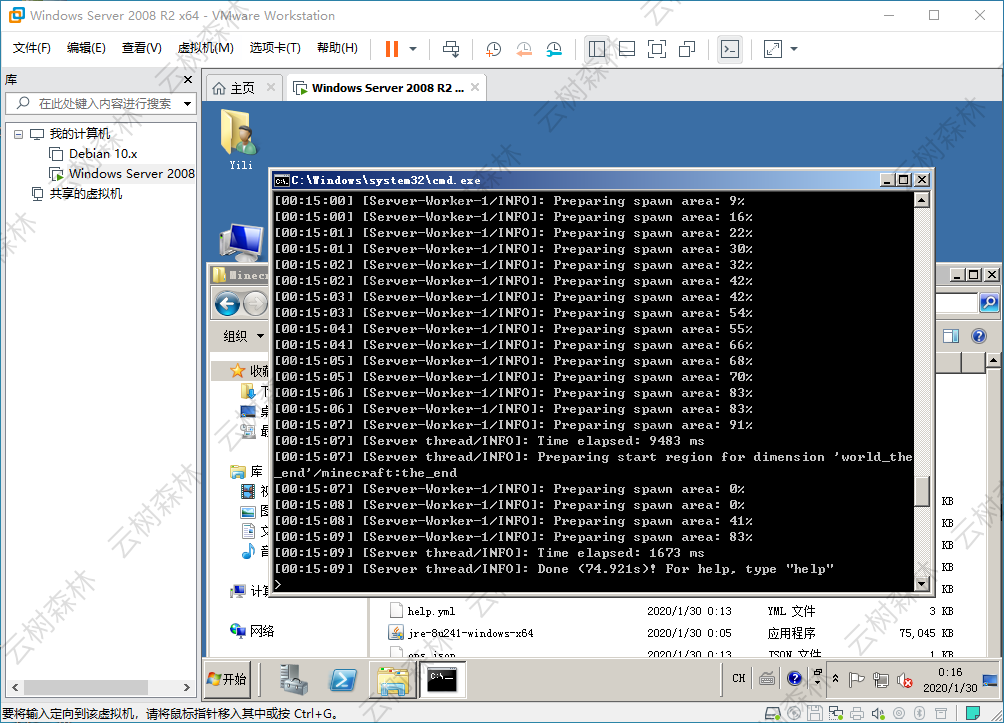Click the cmd taskbar button
The width and height of the screenshot is (1004, 723).
pos(442,679)
